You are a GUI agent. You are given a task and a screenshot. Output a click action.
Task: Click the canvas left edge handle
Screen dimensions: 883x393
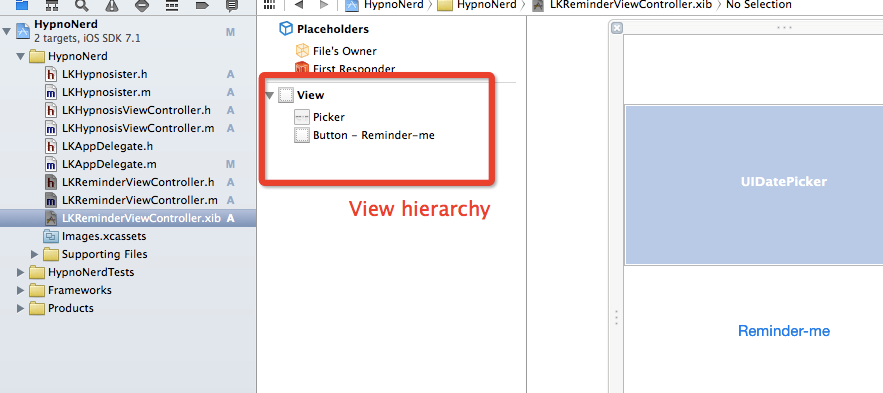pyautogui.click(x=616, y=318)
